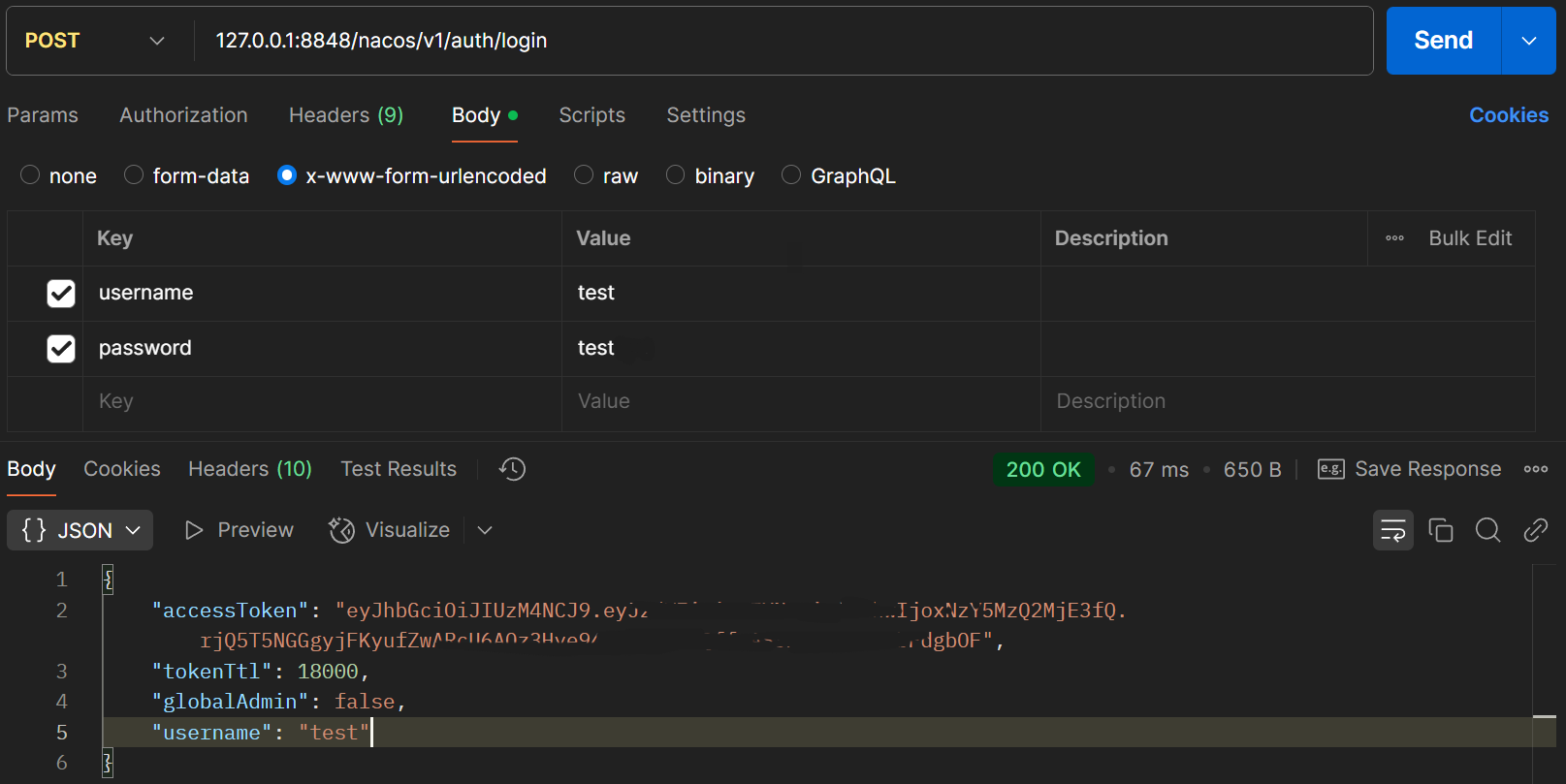Click the username value cell containing test
The height and width of the screenshot is (784, 1566).
click(801, 294)
